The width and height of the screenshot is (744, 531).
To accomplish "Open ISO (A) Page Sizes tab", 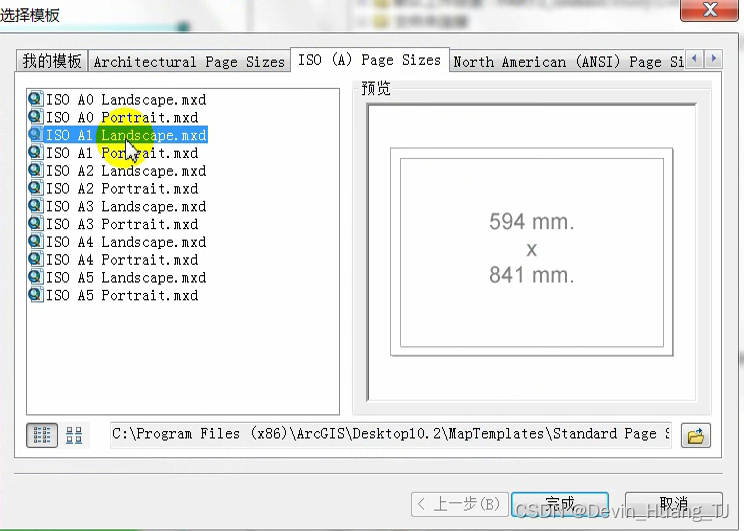I will (x=369, y=60).
